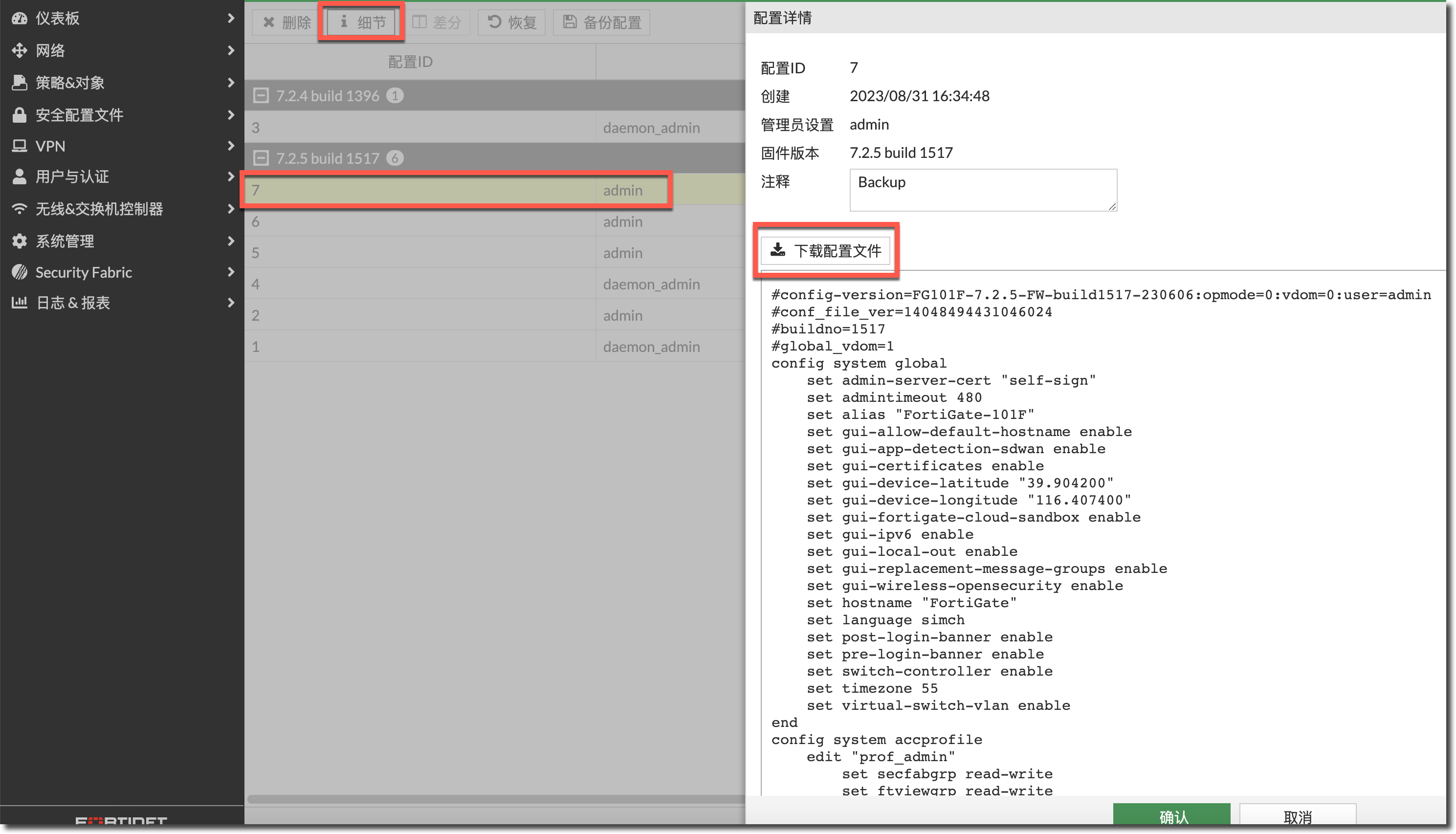
Task: Click the 细节 details toolbar button
Action: [x=362, y=22]
